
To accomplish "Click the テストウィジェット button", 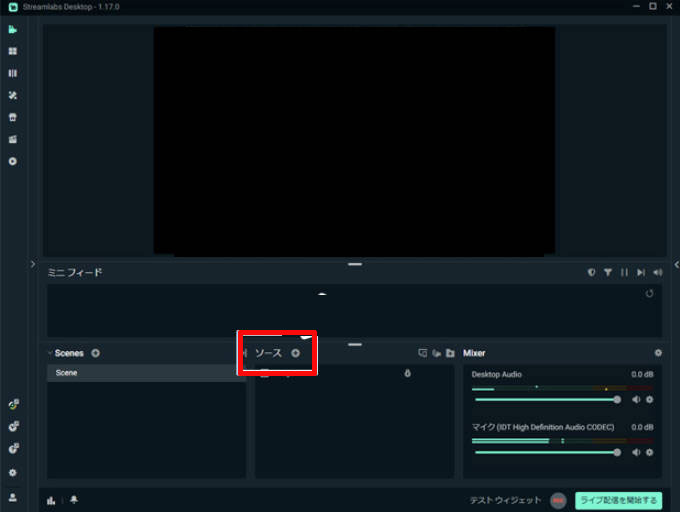I will coord(506,500).
